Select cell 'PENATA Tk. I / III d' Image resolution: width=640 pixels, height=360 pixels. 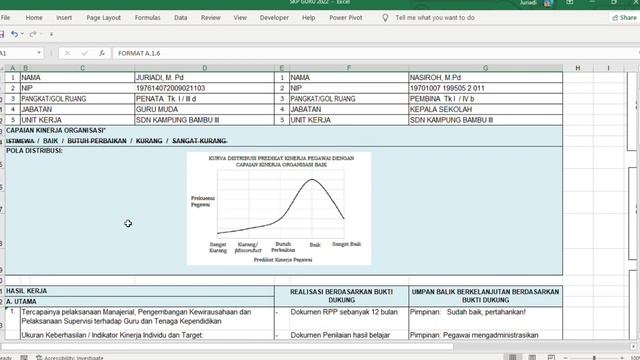[204, 99]
